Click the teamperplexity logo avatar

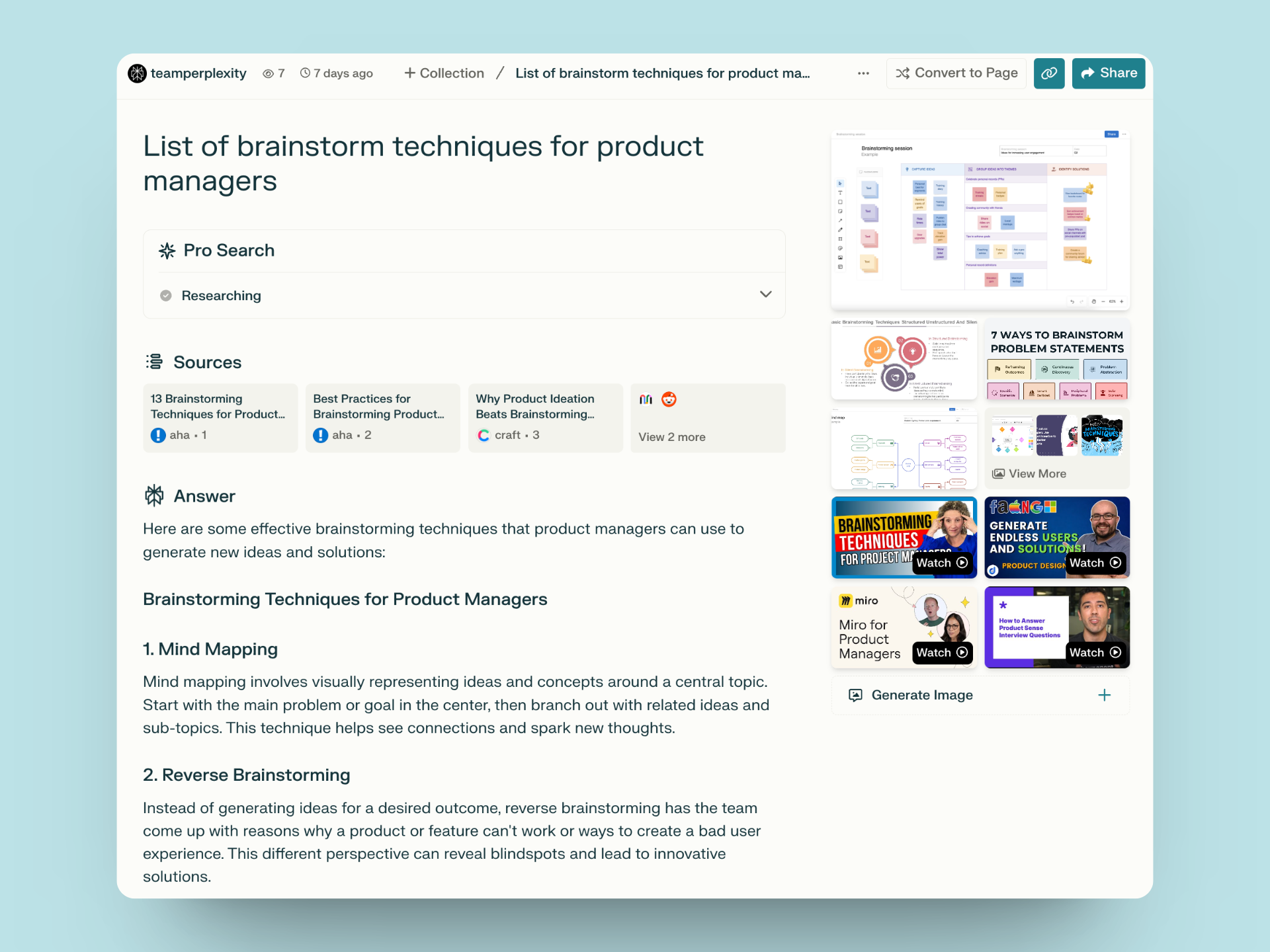click(x=137, y=73)
